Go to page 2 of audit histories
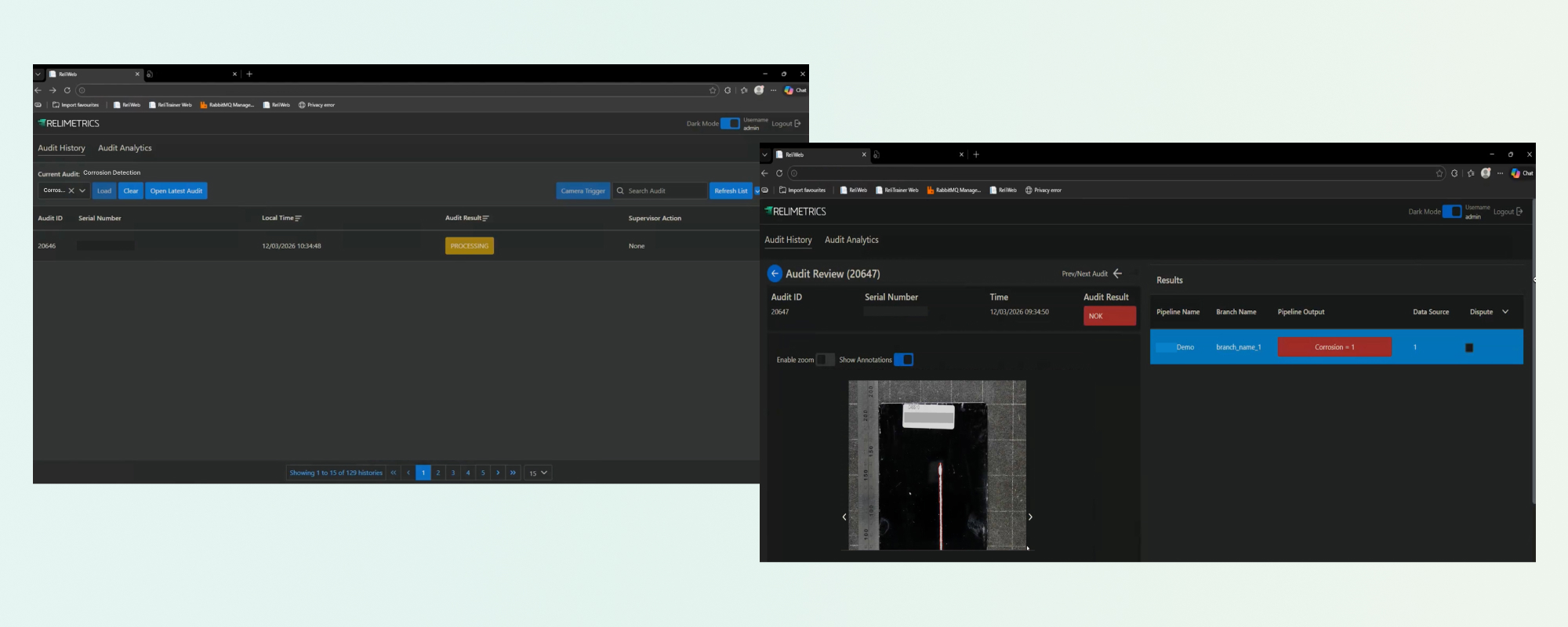This screenshot has width=1568, height=627. pyautogui.click(x=438, y=473)
